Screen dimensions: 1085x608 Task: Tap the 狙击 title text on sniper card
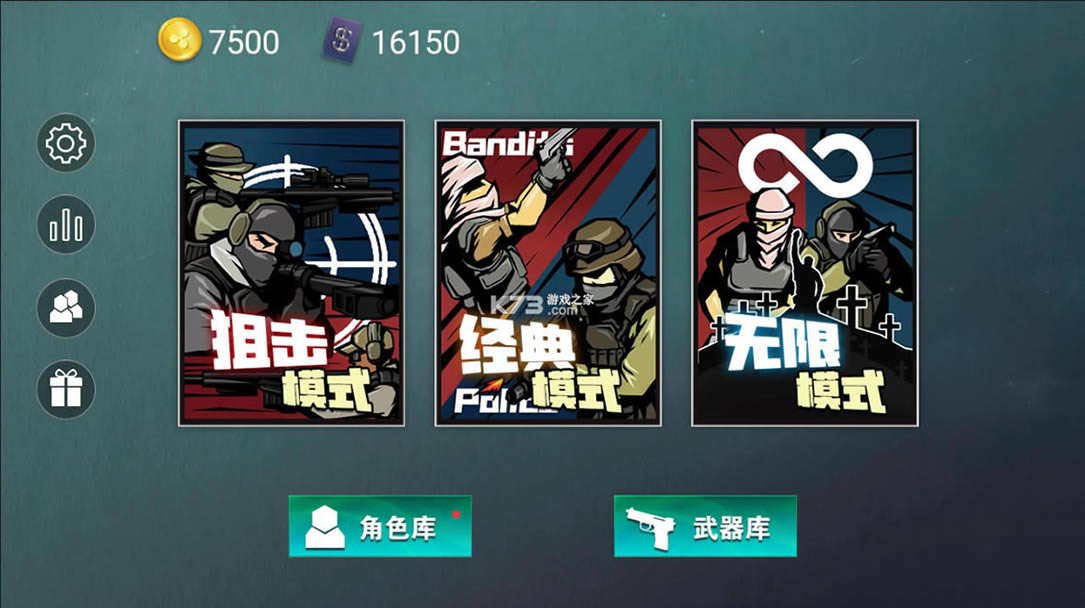[268, 339]
